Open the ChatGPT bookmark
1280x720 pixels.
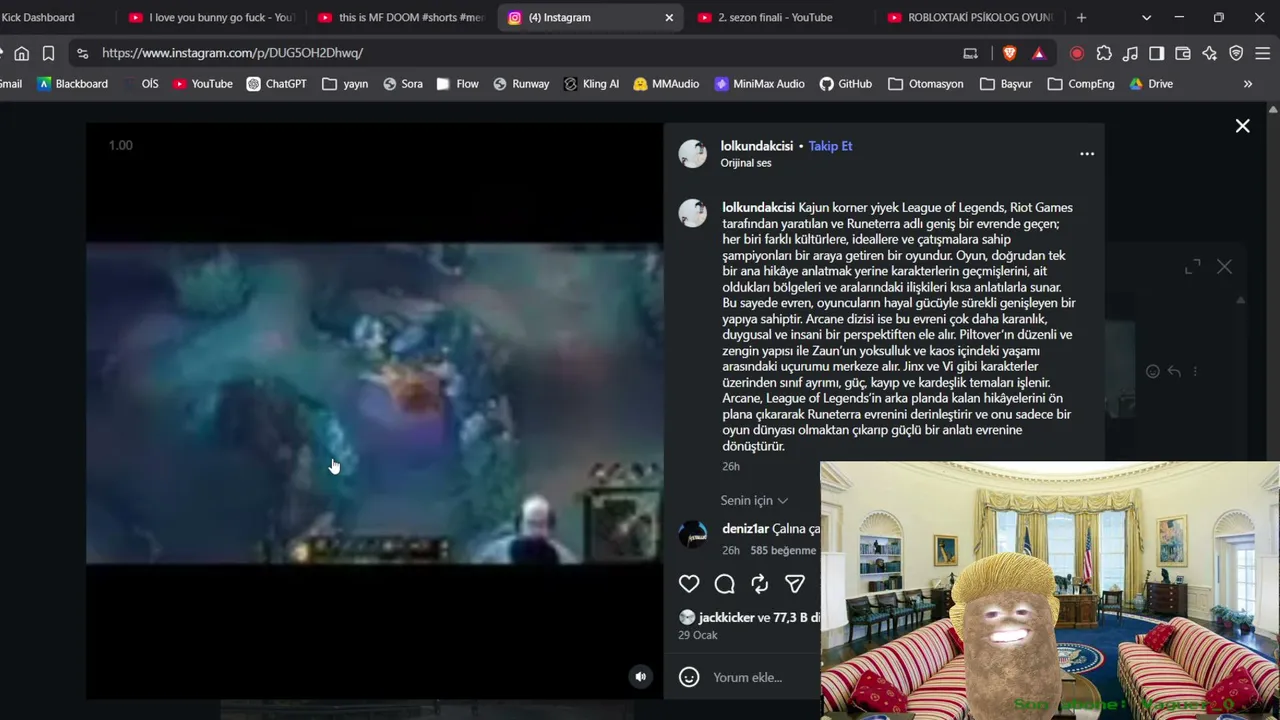(x=277, y=84)
